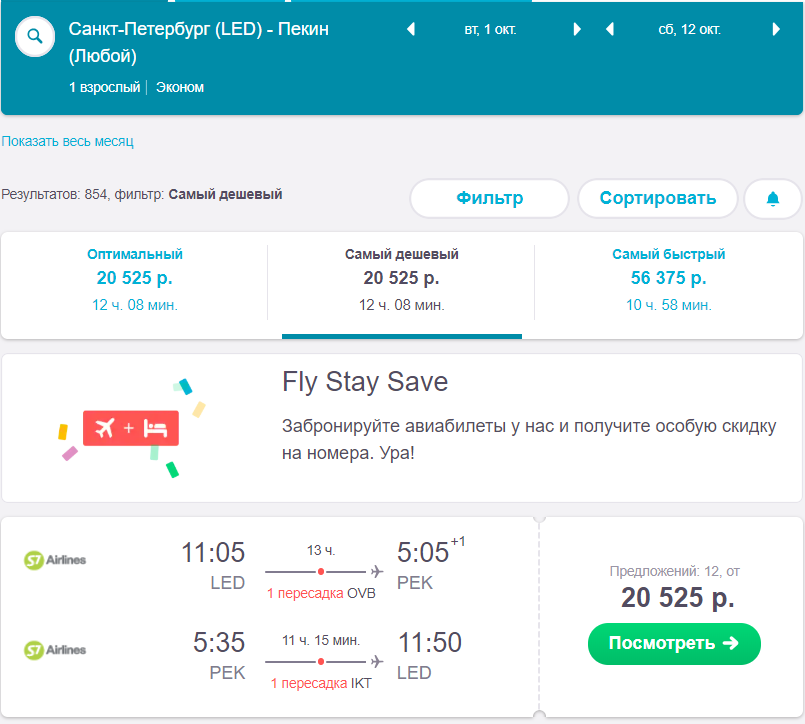Click the 1 пересадка OVB stop info
Viewport: 805px width, 724px height.
320,593
